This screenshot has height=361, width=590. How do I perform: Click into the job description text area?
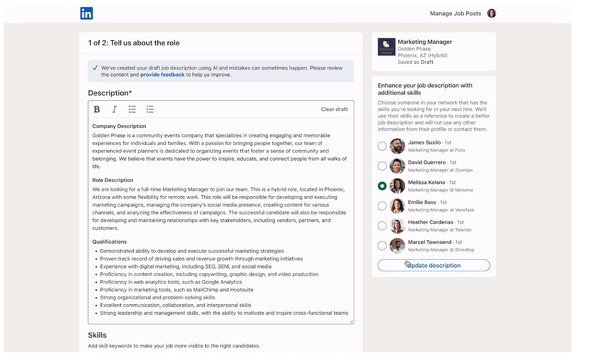pos(221,220)
